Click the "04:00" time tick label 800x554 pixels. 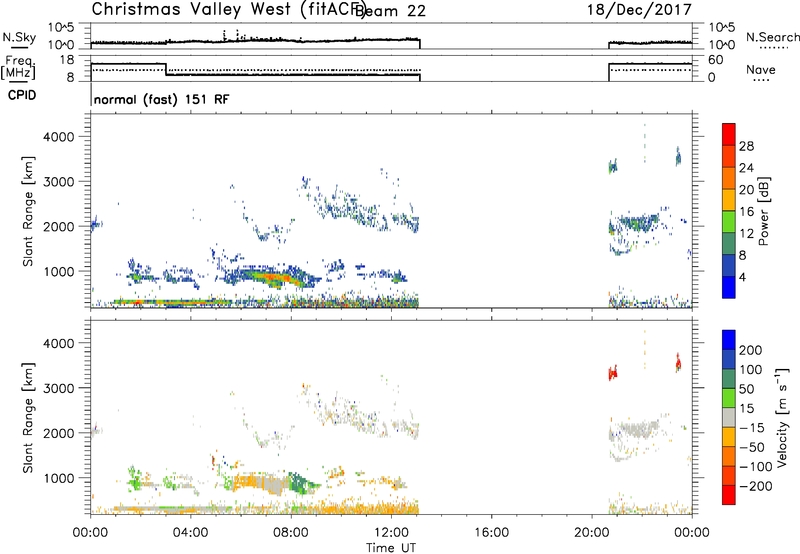pyautogui.click(x=190, y=533)
